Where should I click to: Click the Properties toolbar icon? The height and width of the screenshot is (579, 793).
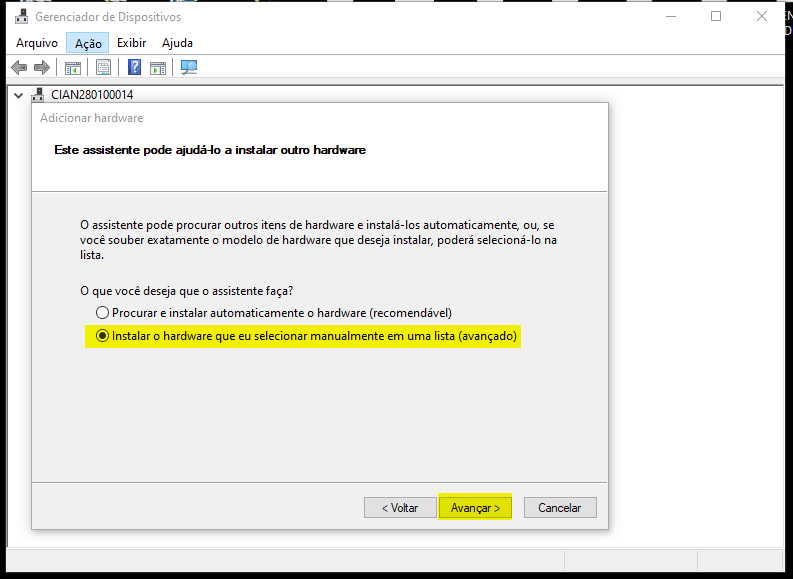(103, 68)
